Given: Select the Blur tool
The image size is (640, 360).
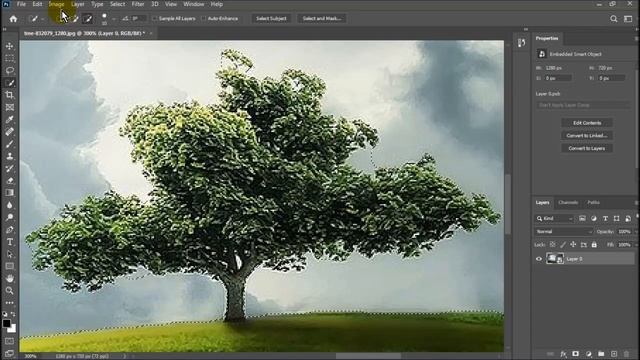Looking at the screenshot, I should pos(9,205).
